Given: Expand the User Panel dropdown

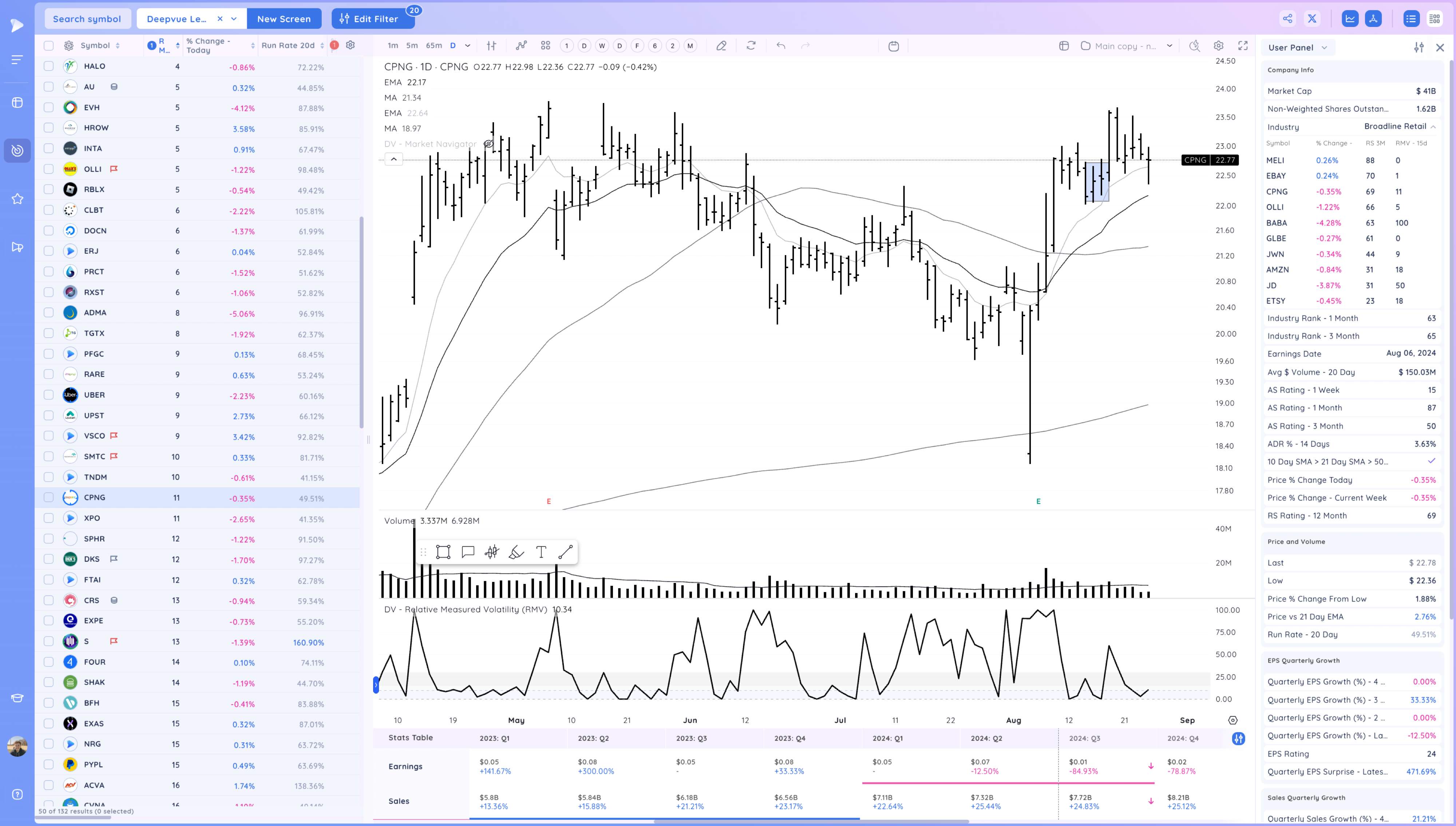Looking at the screenshot, I should pos(1324,48).
